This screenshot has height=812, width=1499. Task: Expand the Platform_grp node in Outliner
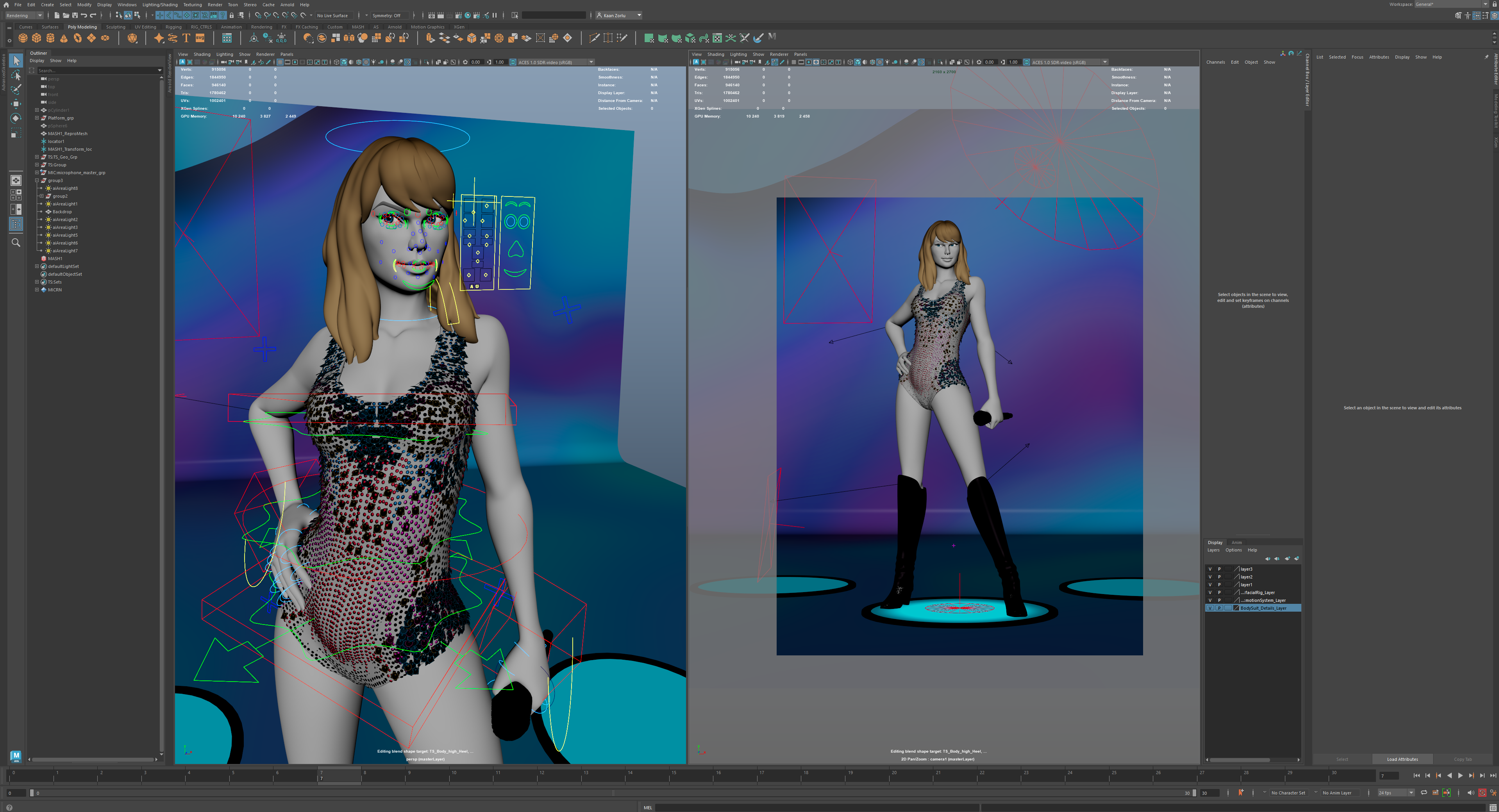pos(37,118)
